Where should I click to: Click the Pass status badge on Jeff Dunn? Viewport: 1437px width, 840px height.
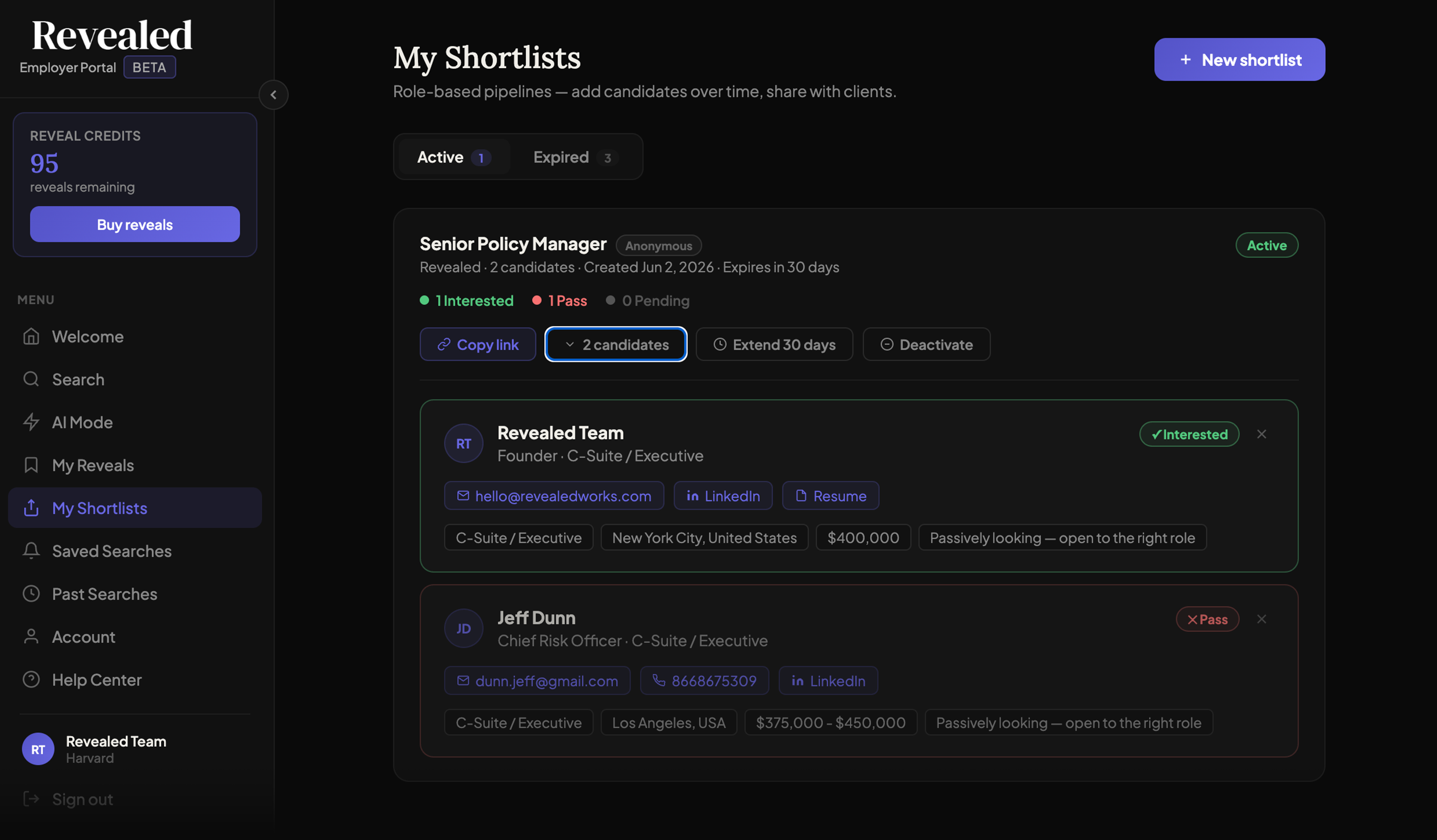click(x=1208, y=618)
